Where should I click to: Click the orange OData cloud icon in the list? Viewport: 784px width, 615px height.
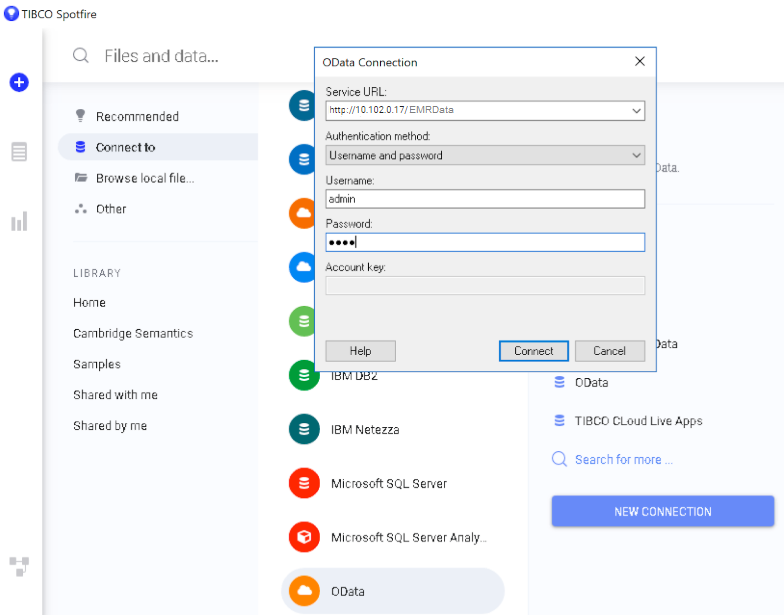point(304,591)
